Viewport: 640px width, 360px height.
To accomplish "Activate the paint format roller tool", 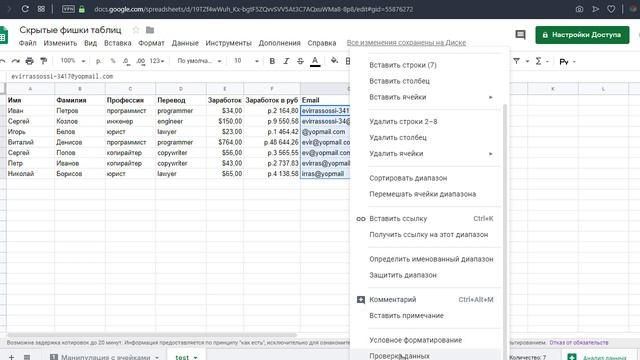I will [x=43, y=61].
